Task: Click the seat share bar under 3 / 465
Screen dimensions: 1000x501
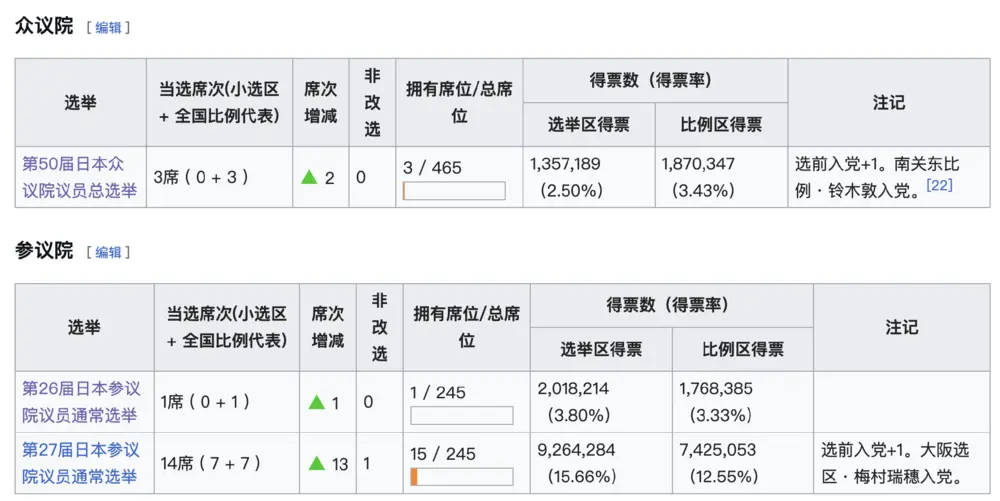Action: click(x=454, y=191)
